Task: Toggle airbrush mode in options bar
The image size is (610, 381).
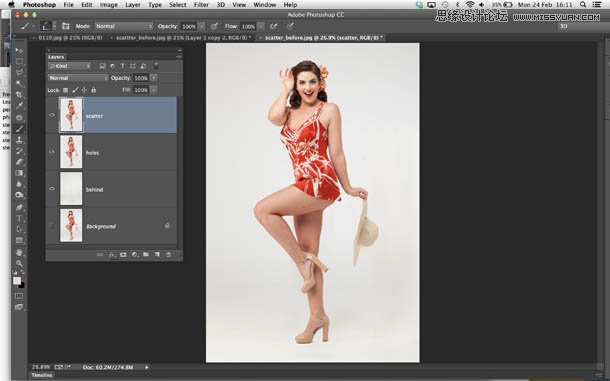Action: coord(274,26)
